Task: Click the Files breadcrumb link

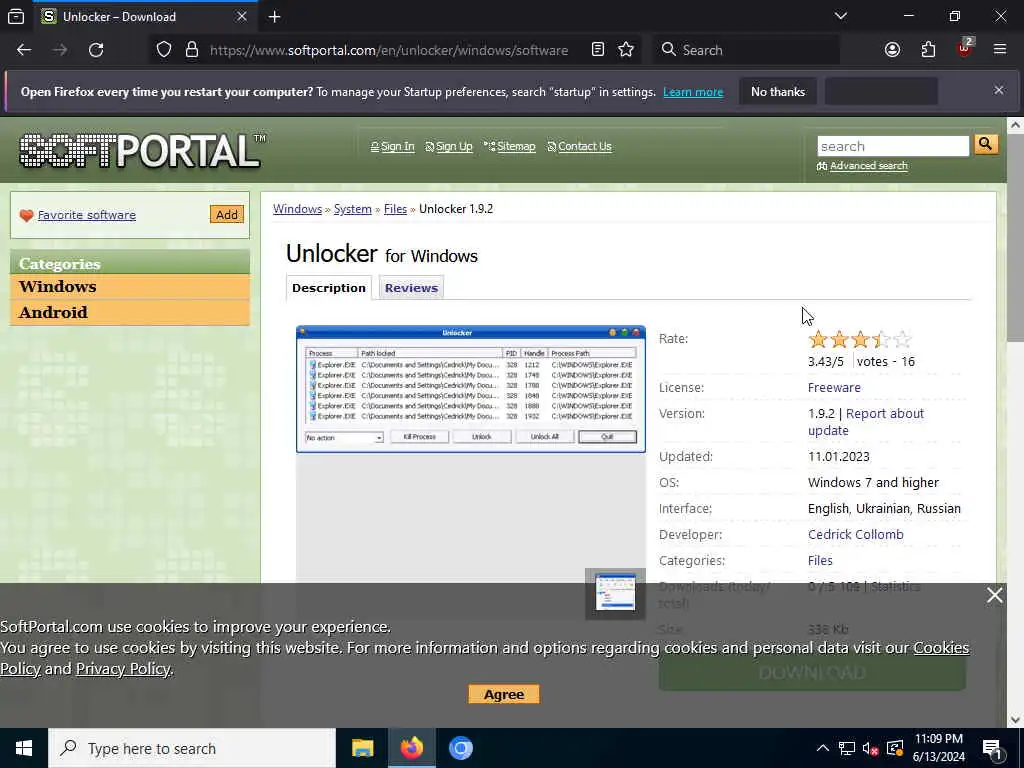Action: pyautogui.click(x=395, y=209)
